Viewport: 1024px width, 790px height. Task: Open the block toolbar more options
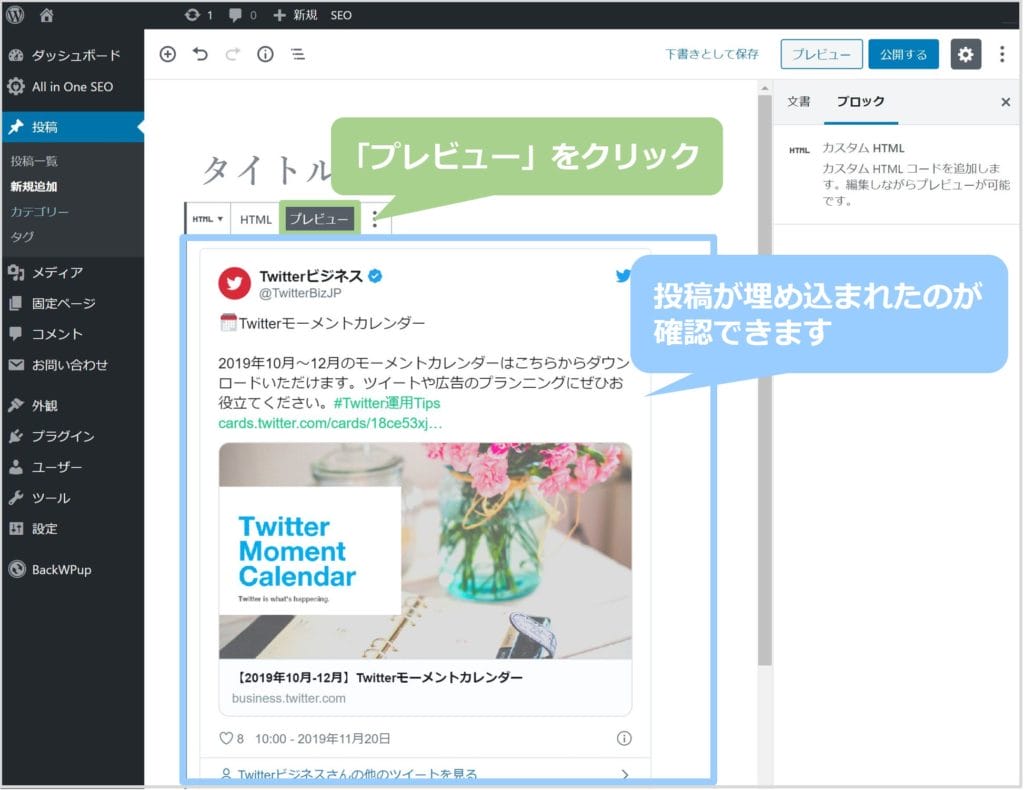coord(375,219)
